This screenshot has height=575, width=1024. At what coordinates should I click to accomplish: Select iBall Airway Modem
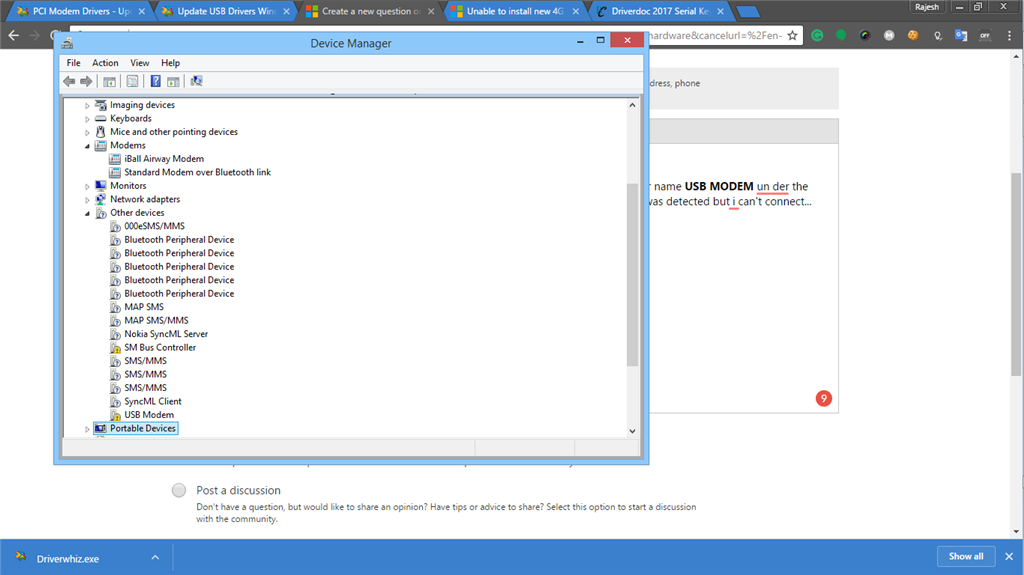click(x=164, y=159)
